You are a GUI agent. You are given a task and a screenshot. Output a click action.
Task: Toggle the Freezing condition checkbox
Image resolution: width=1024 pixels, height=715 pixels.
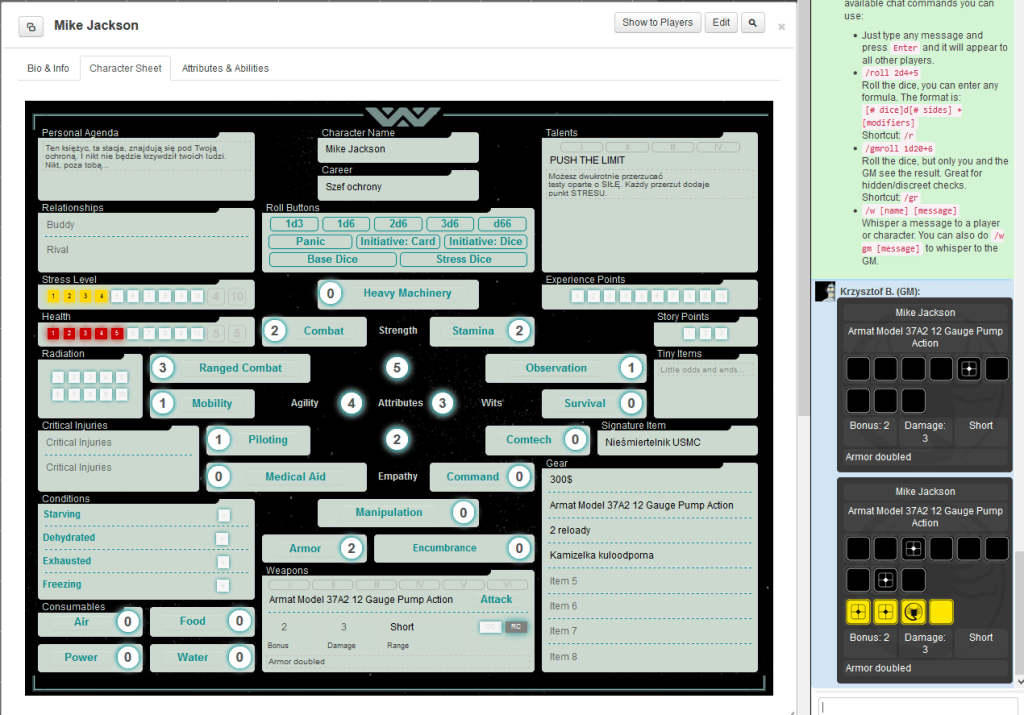[223, 585]
